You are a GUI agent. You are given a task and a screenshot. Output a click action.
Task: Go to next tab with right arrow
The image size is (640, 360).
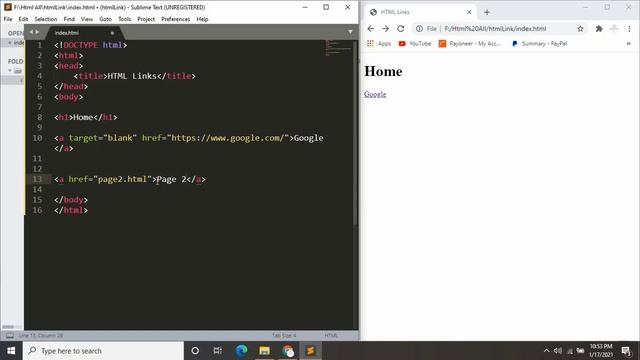coord(37,32)
